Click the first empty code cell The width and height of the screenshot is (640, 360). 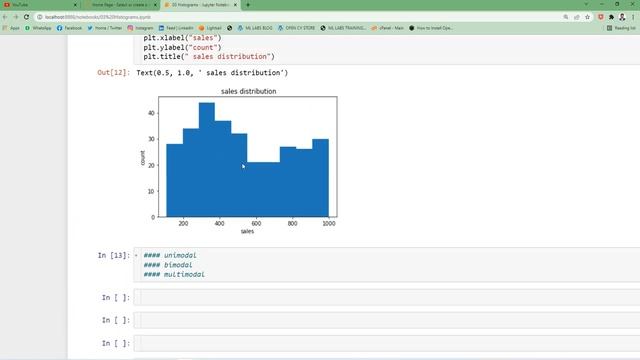(x=387, y=298)
